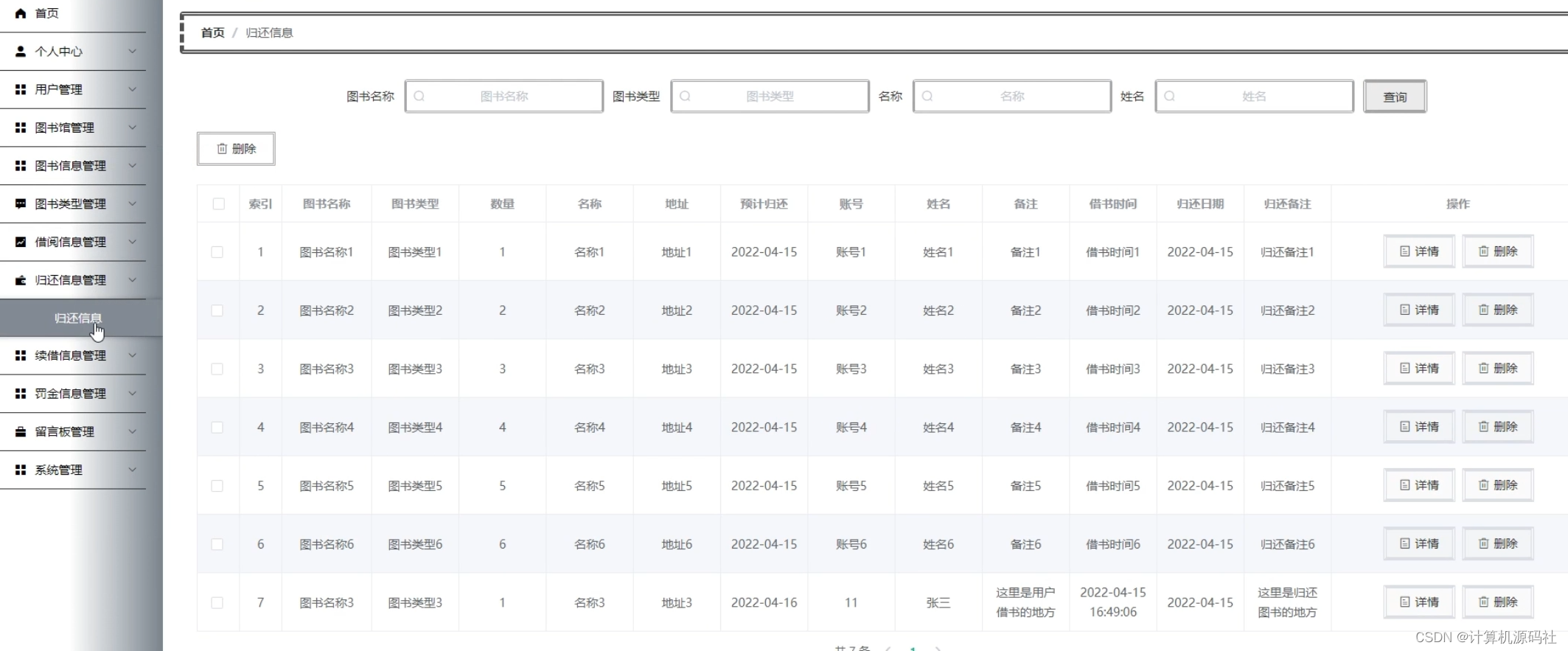This screenshot has width=1568, height=651.
Task: Toggle the select-all checkbox in table header
Action: pyautogui.click(x=218, y=204)
